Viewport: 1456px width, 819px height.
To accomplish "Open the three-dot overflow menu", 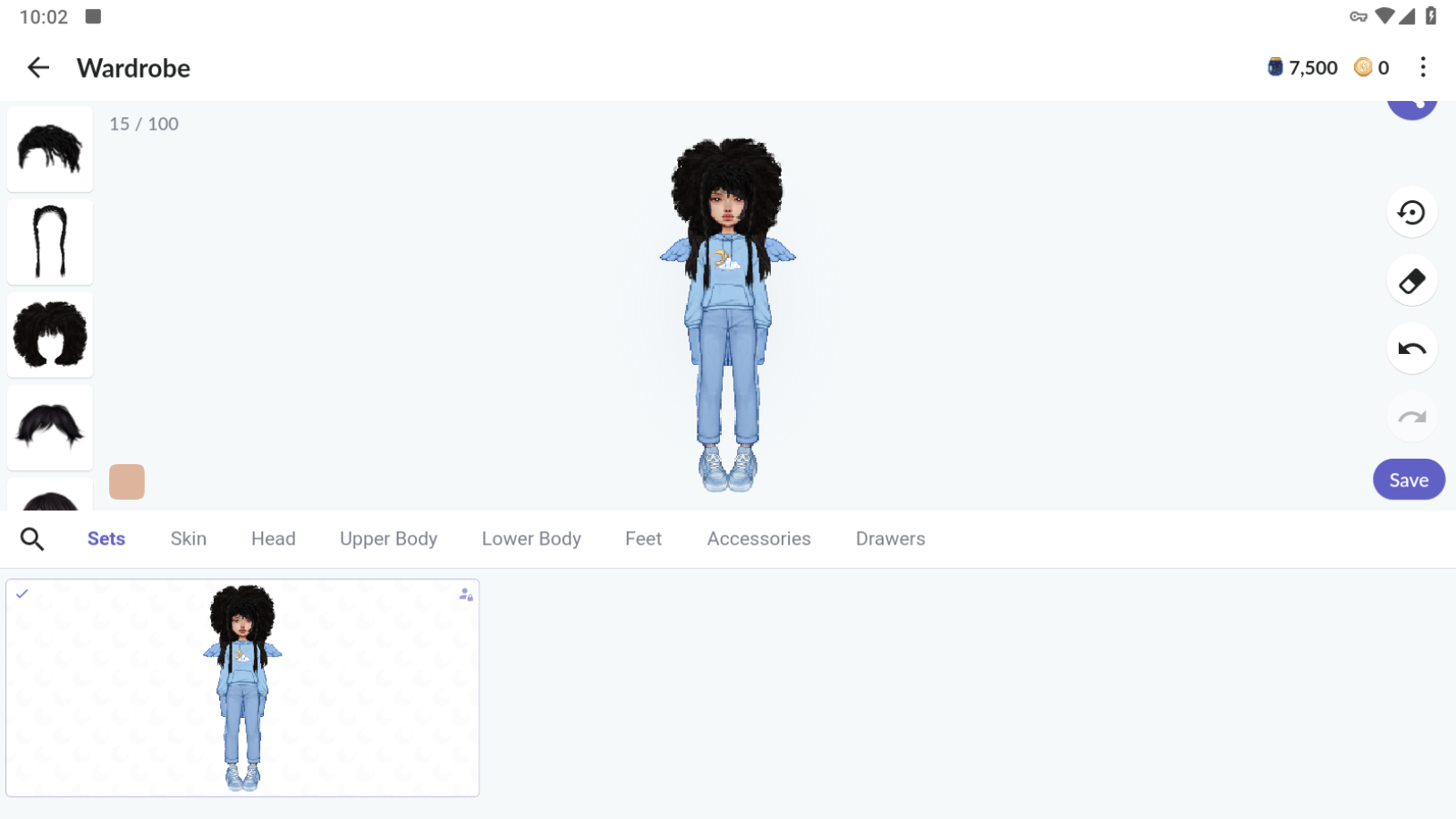I will [x=1422, y=68].
